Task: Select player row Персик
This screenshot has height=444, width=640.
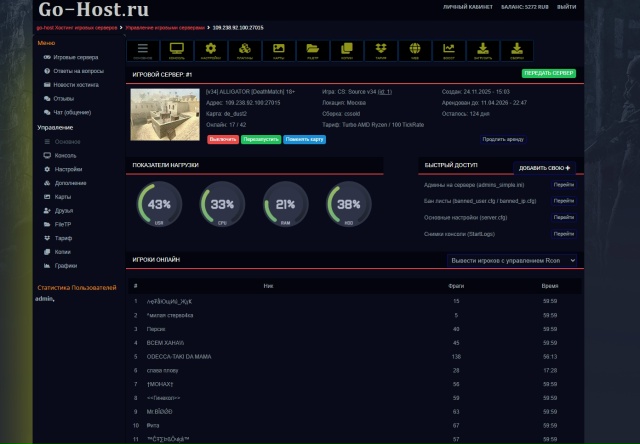Action: [x=355, y=329]
